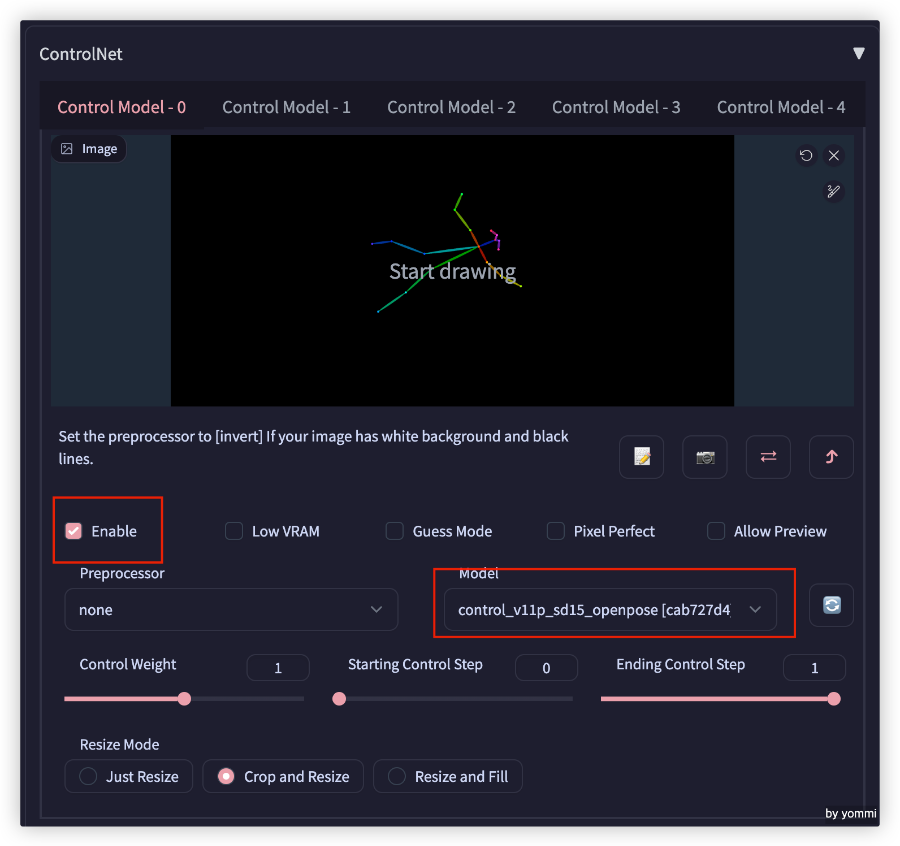Viewport: 900px width, 846px height.
Task: Refresh the model list with the refresh icon
Action: 832,605
